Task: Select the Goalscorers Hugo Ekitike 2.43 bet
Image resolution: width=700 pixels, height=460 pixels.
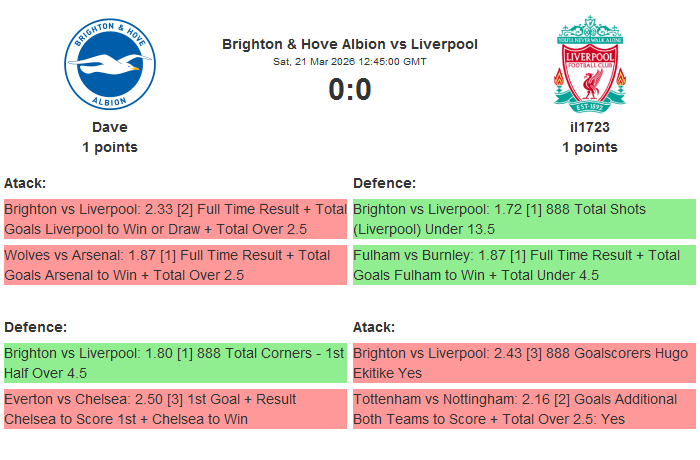Action: (x=524, y=363)
